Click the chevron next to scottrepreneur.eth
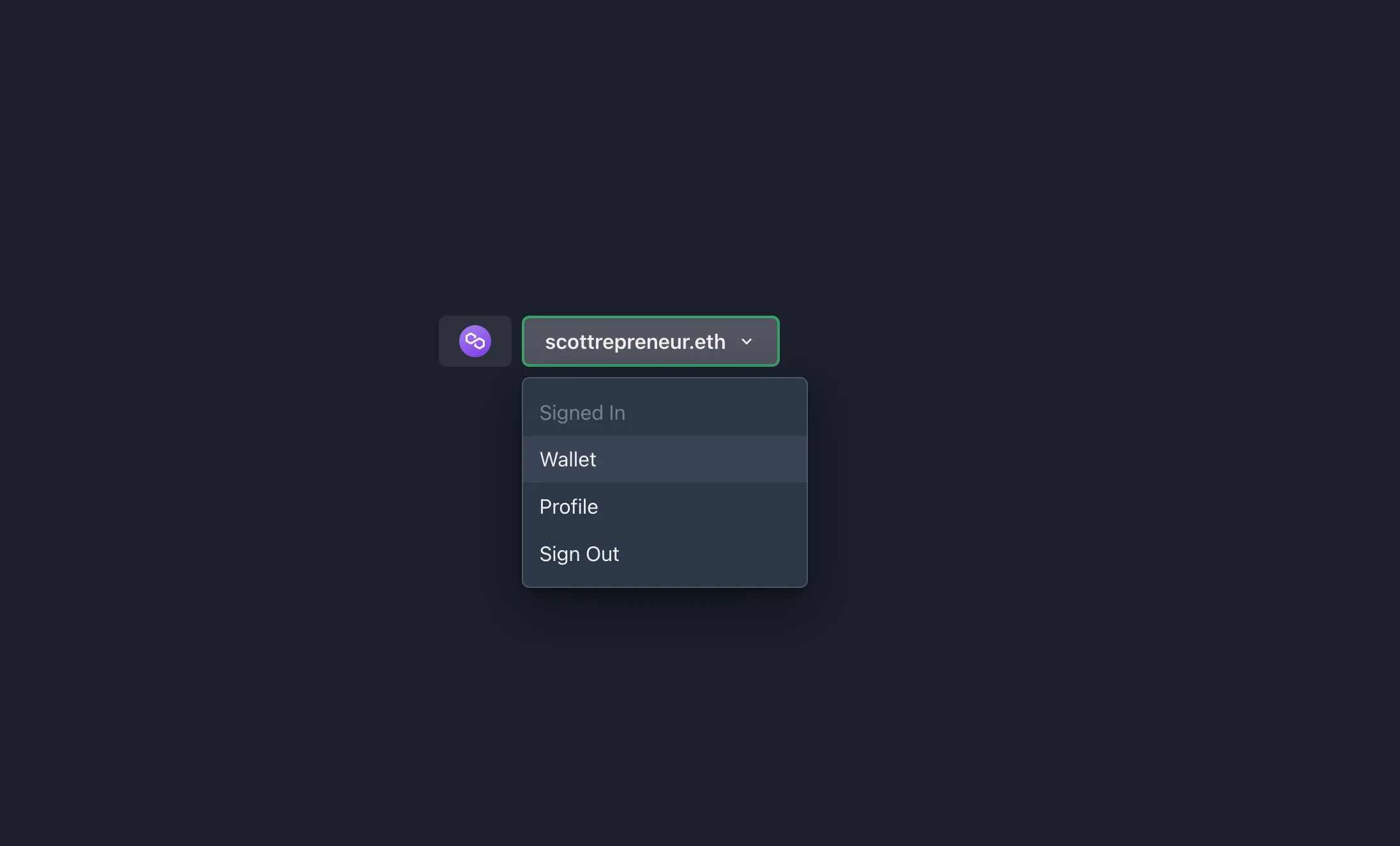Image resolution: width=1400 pixels, height=846 pixels. [x=747, y=341]
